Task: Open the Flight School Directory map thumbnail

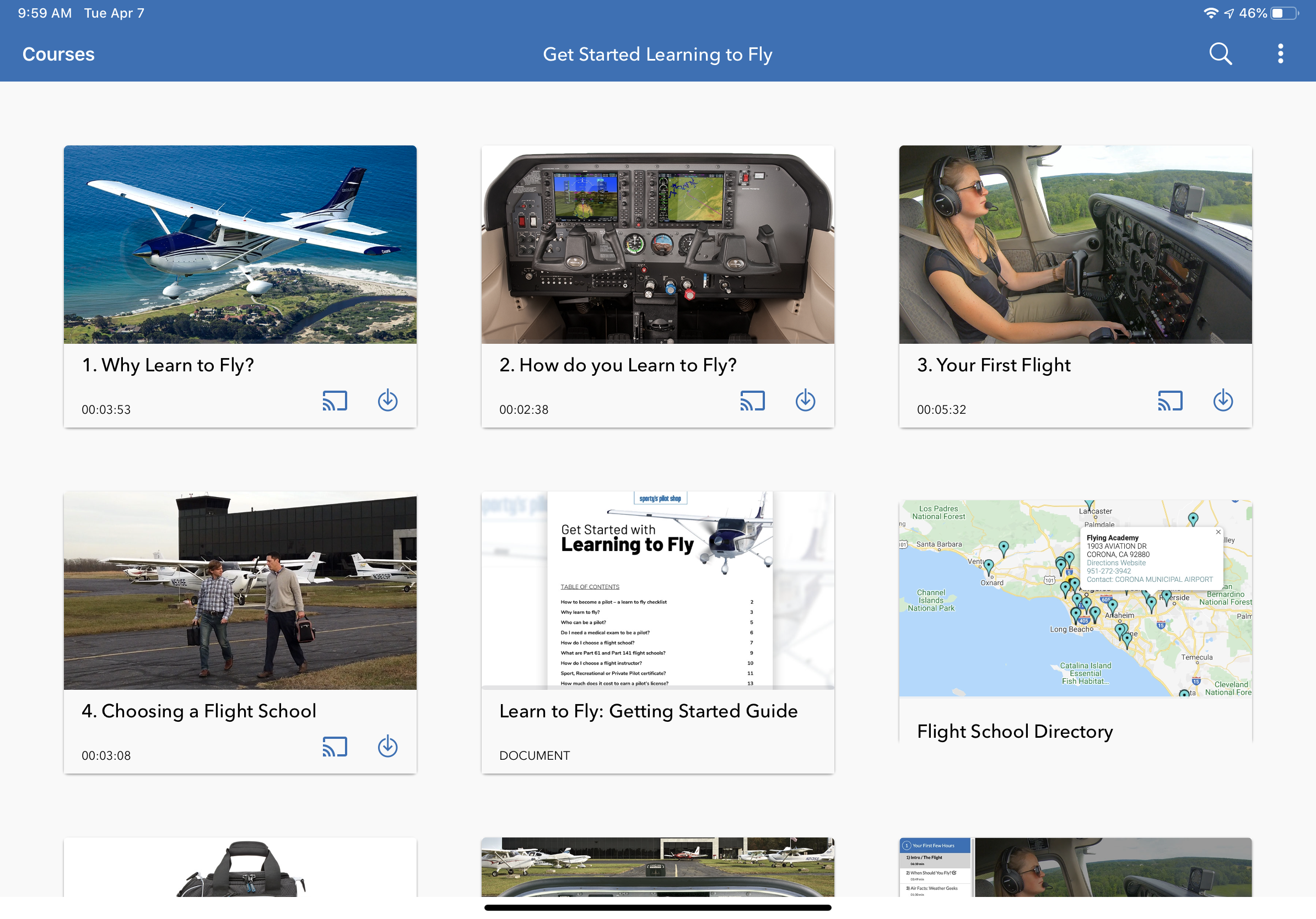Action: (1075, 598)
